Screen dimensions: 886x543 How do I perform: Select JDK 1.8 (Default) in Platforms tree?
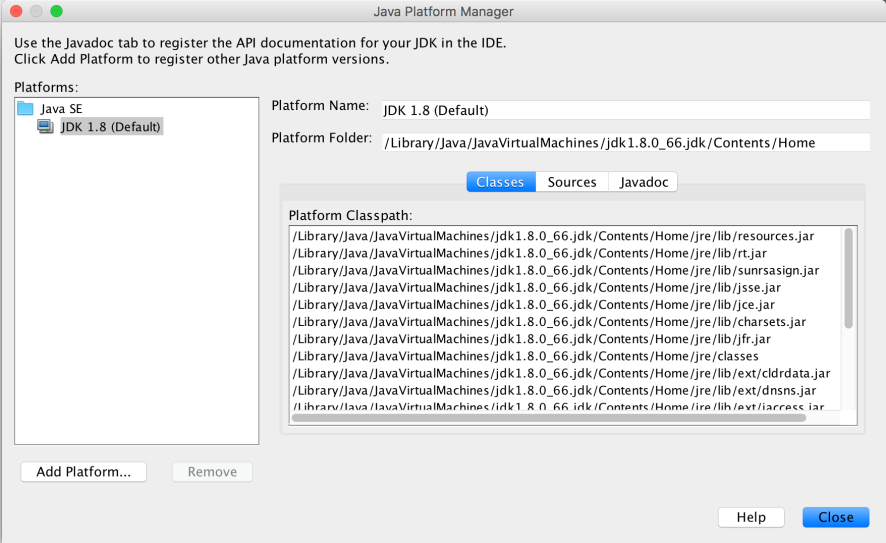(111, 127)
